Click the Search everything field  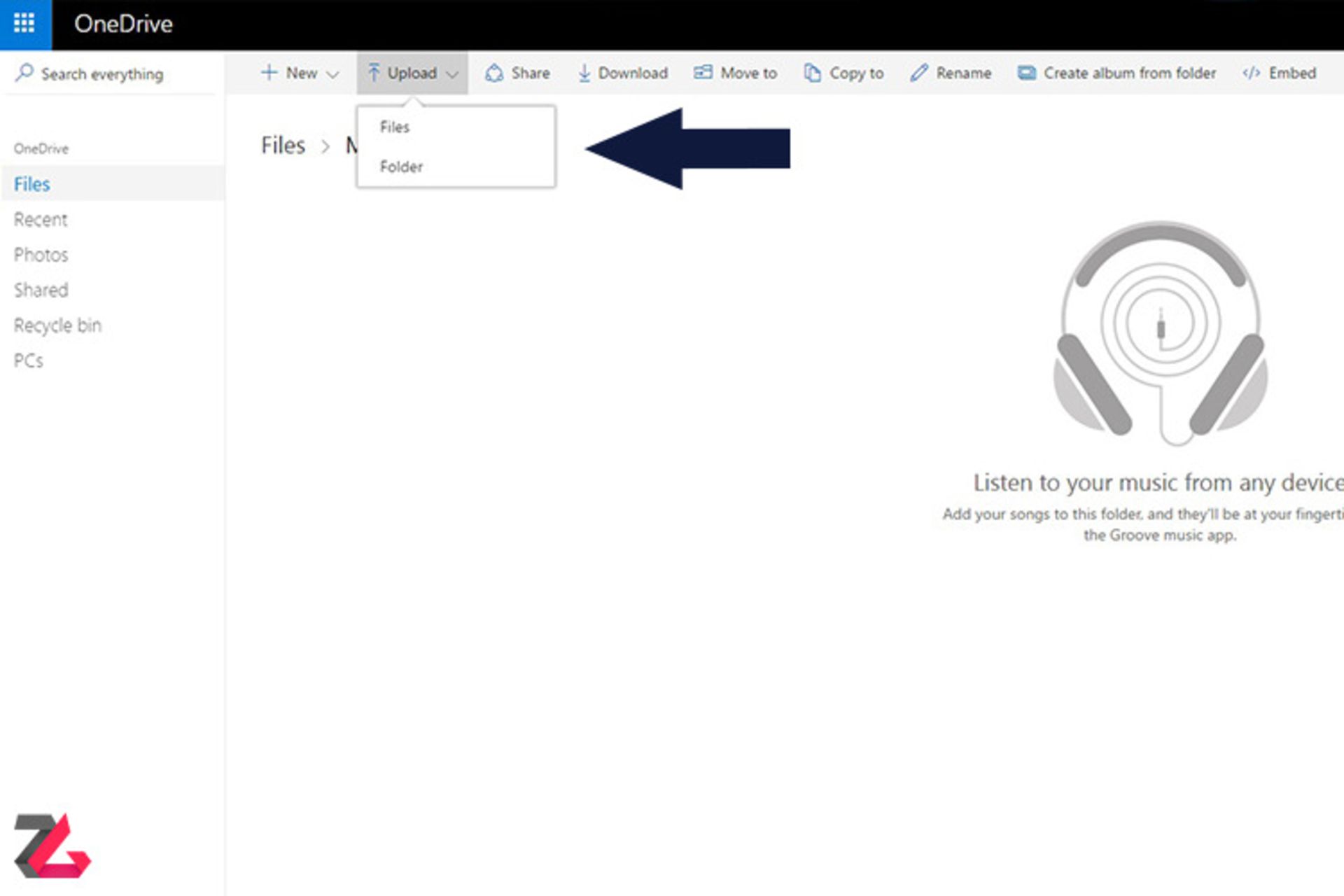[102, 74]
